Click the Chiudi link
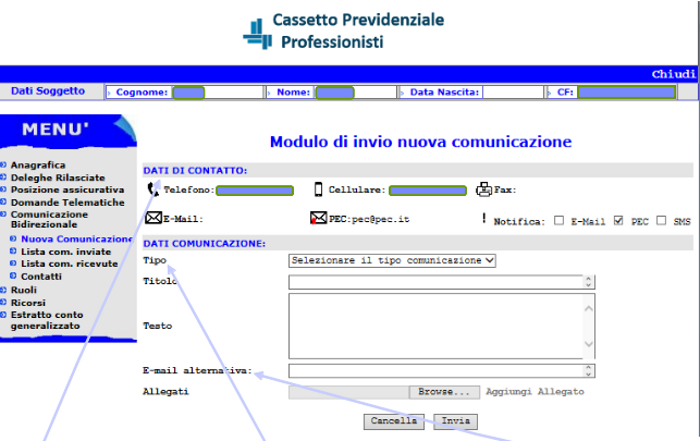Image resolution: width=700 pixels, height=441 pixels. click(674, 74)
